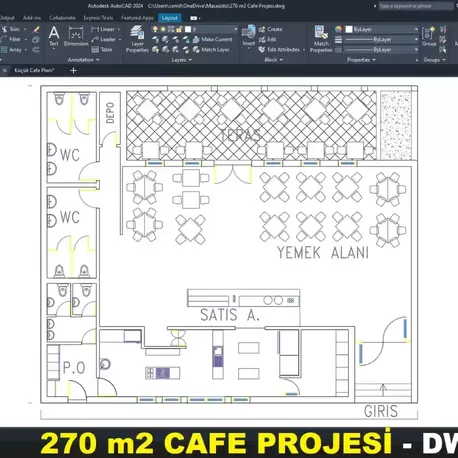The height and width of the screenshot is (458, 458).
Task: Click the Group tool
Action: [429, 36]
